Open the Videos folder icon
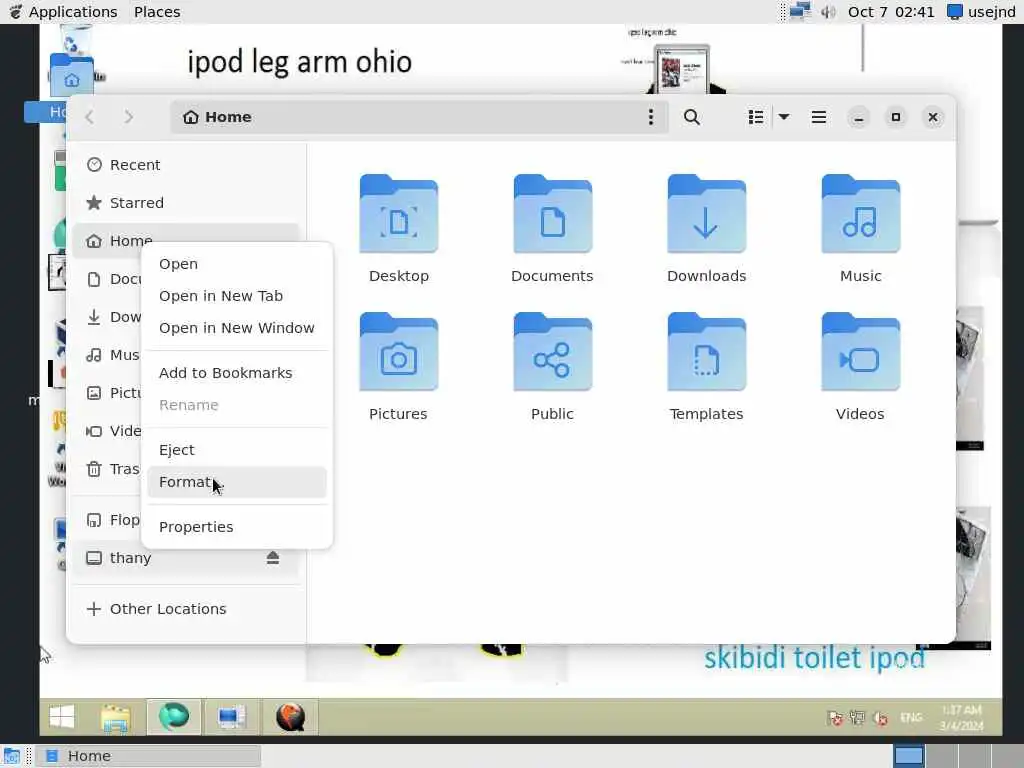The image size is (1024, 768). click(860, 352)
